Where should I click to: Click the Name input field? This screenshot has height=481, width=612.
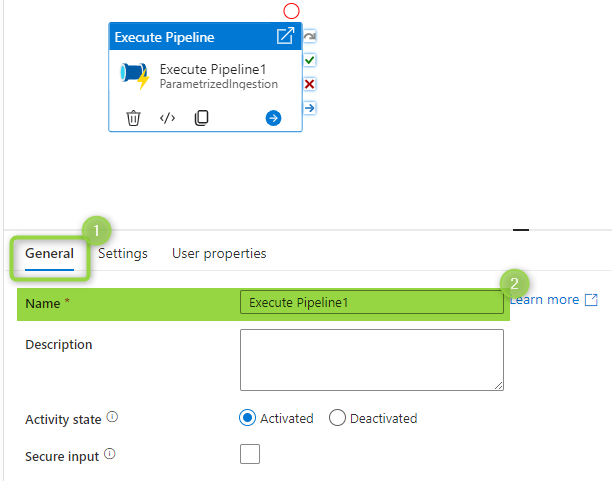coord(372,302)
